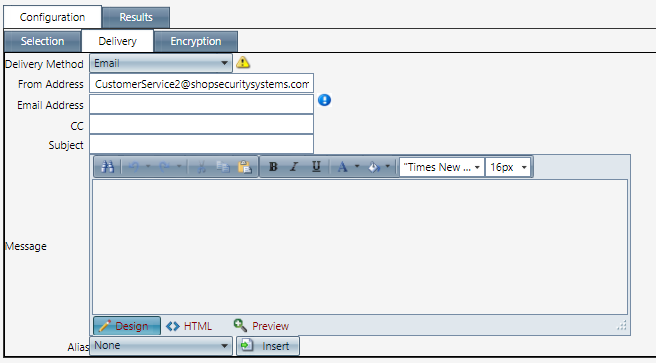
Task: Switch editor to Design mode
Action: coord(127,326)
